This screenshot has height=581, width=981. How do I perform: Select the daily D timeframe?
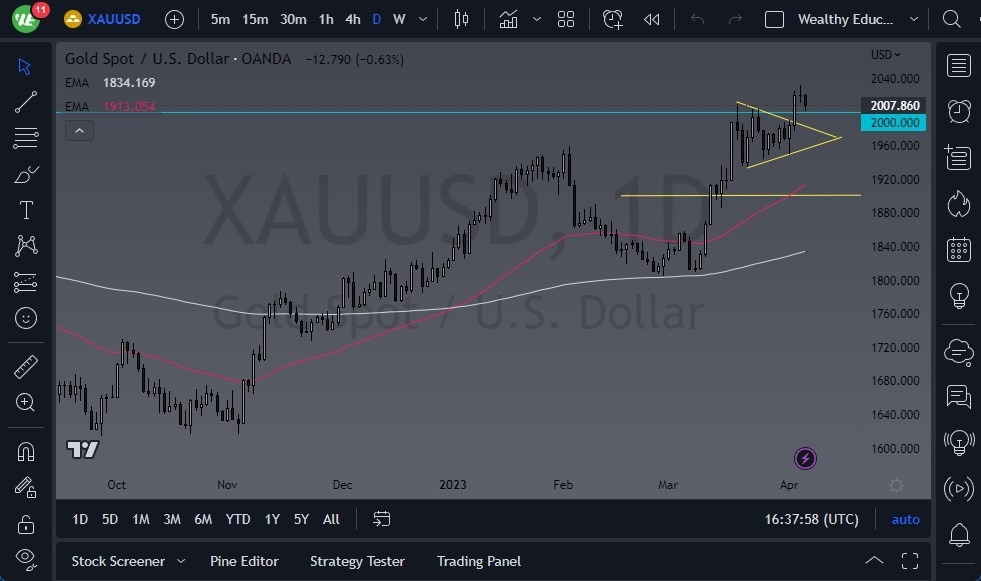377,19
